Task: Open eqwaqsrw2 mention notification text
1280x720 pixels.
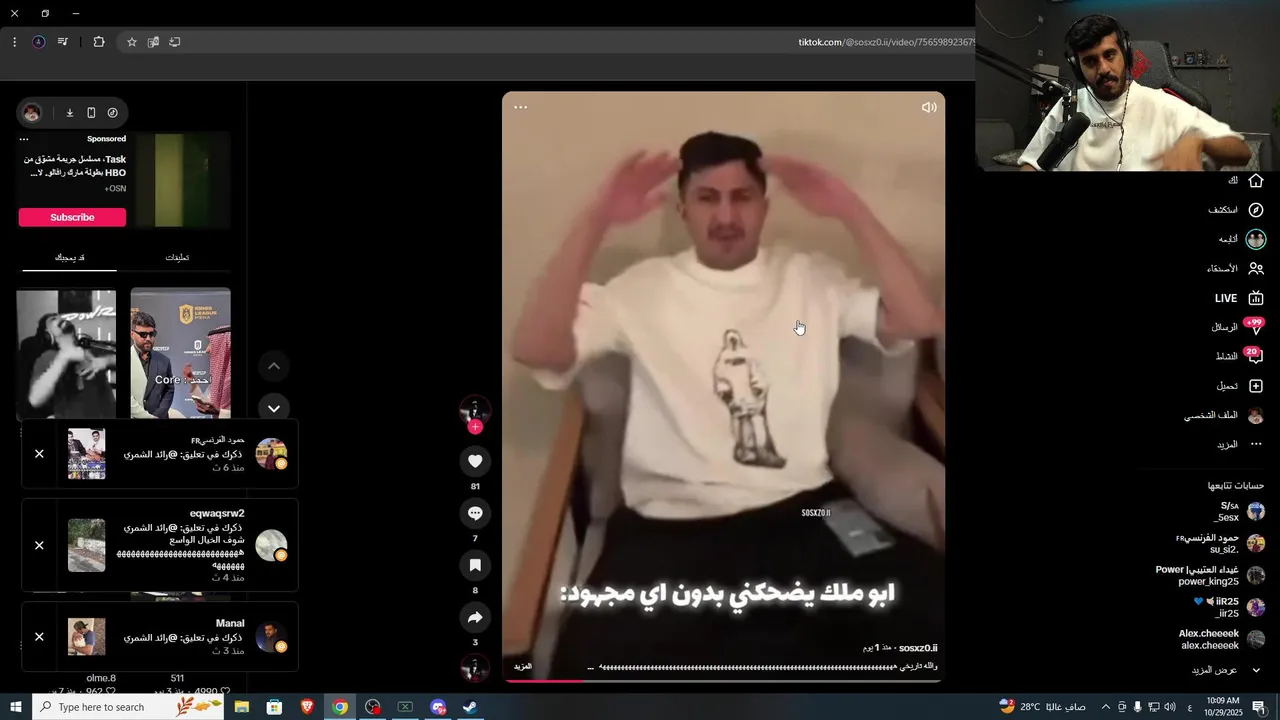Action: click(180, 546)
